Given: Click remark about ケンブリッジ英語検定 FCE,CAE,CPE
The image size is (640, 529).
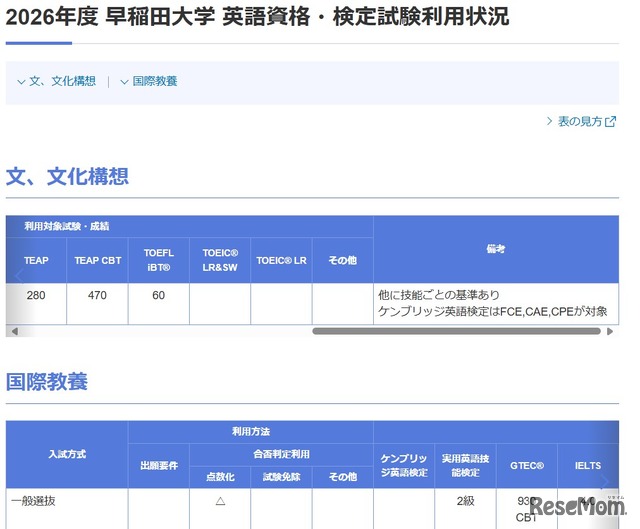Looking at the screenshot, I should pyautogui.click(x=493, y=312).
